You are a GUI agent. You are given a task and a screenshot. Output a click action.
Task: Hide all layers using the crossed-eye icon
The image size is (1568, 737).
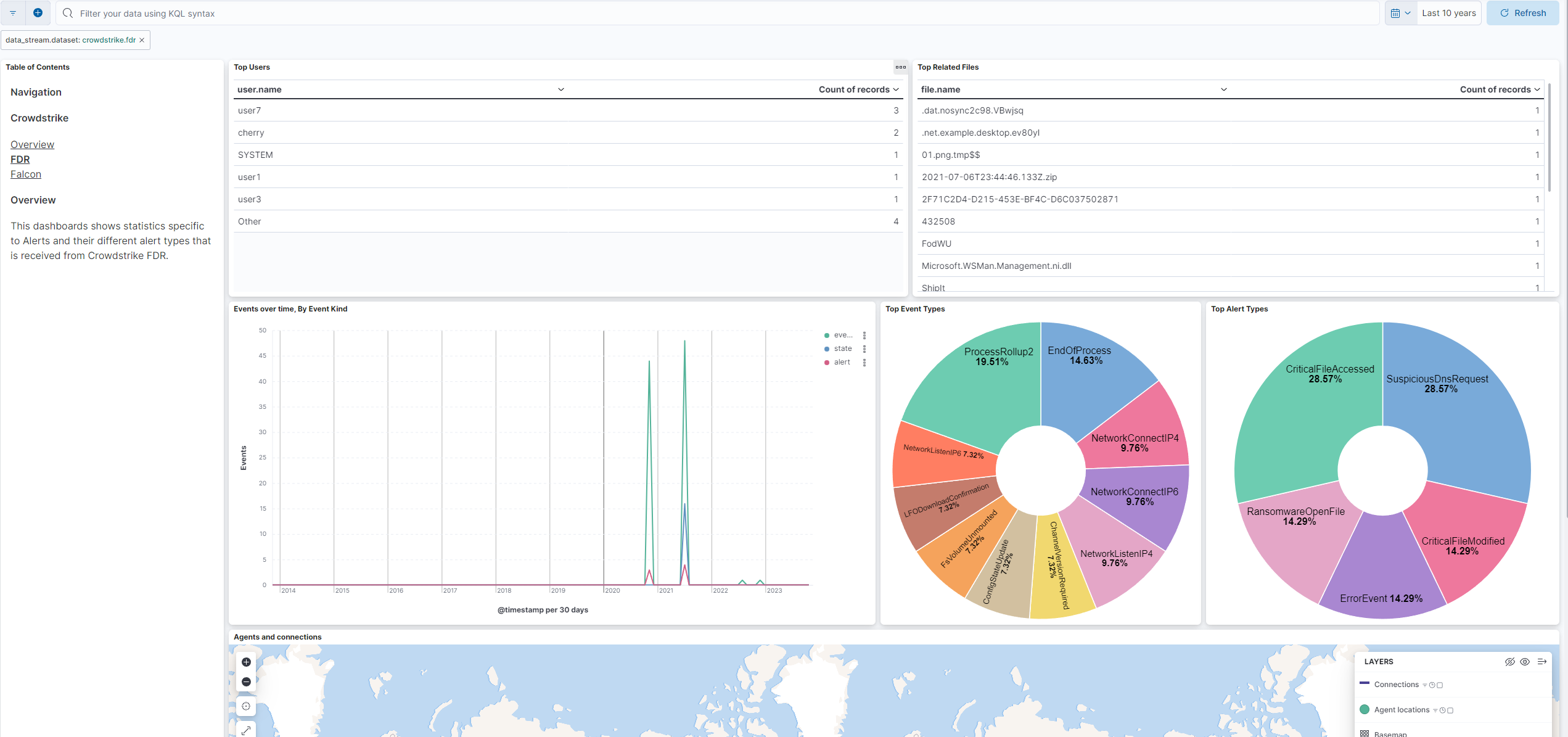coord(1510,662)
